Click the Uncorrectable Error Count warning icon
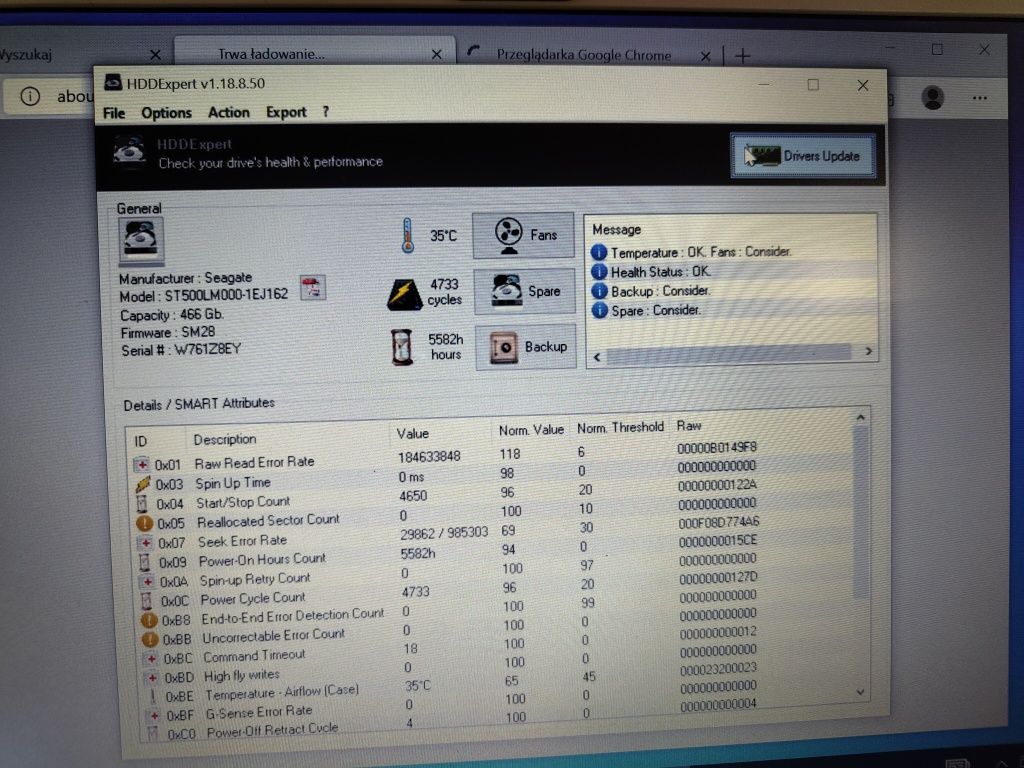The image size is (1024, 768). pyautogui.click(x=150, y=639)
